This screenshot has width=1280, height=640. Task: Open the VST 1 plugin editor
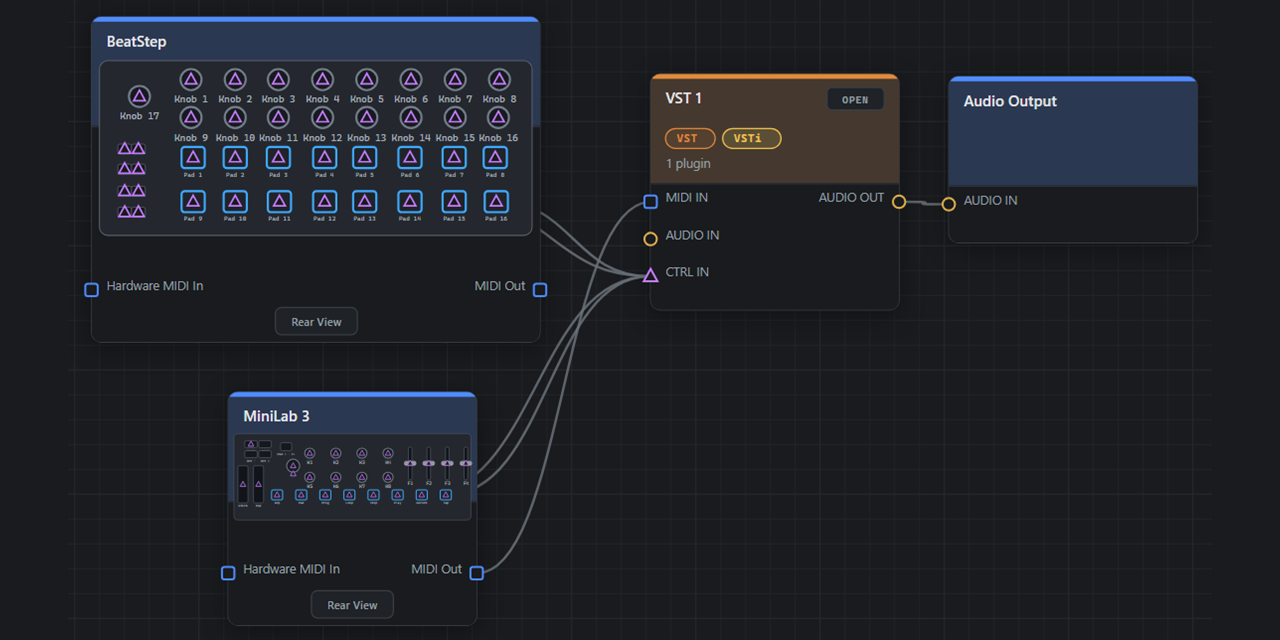[855, 99]
